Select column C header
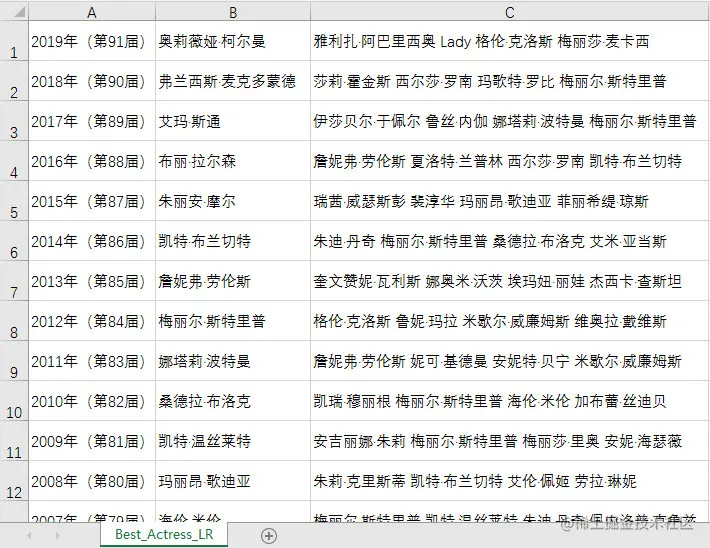The width and height of the screenshot is (710, 548). point(510,11)
